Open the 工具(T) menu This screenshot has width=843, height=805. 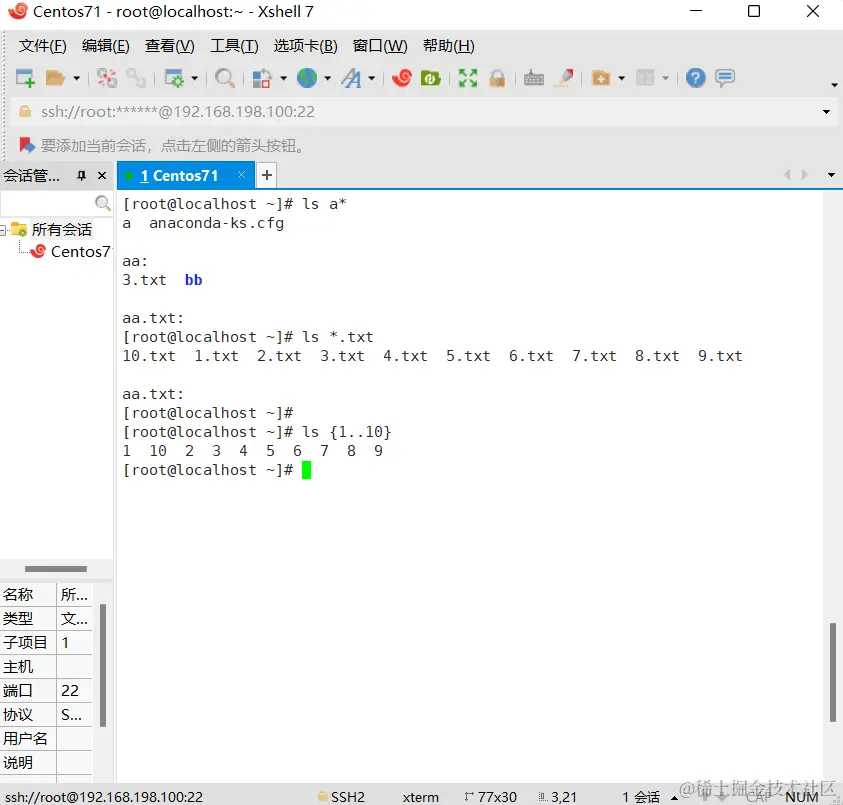(x=234, y=46)
